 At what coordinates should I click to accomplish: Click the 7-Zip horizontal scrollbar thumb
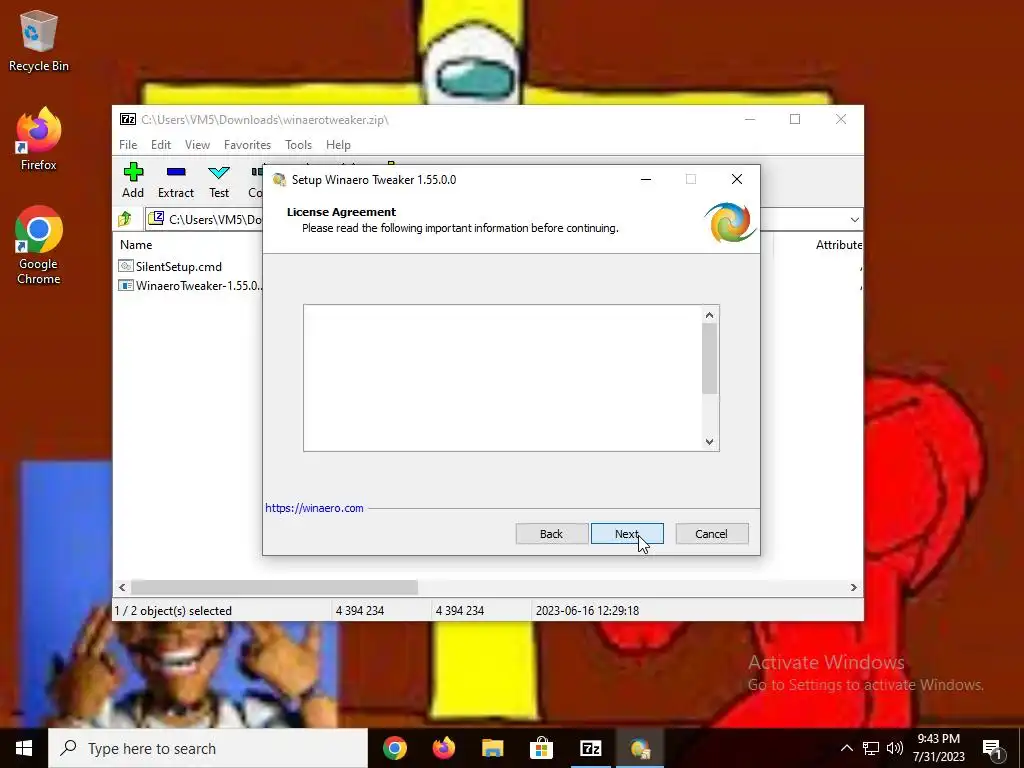pos(274,588)
